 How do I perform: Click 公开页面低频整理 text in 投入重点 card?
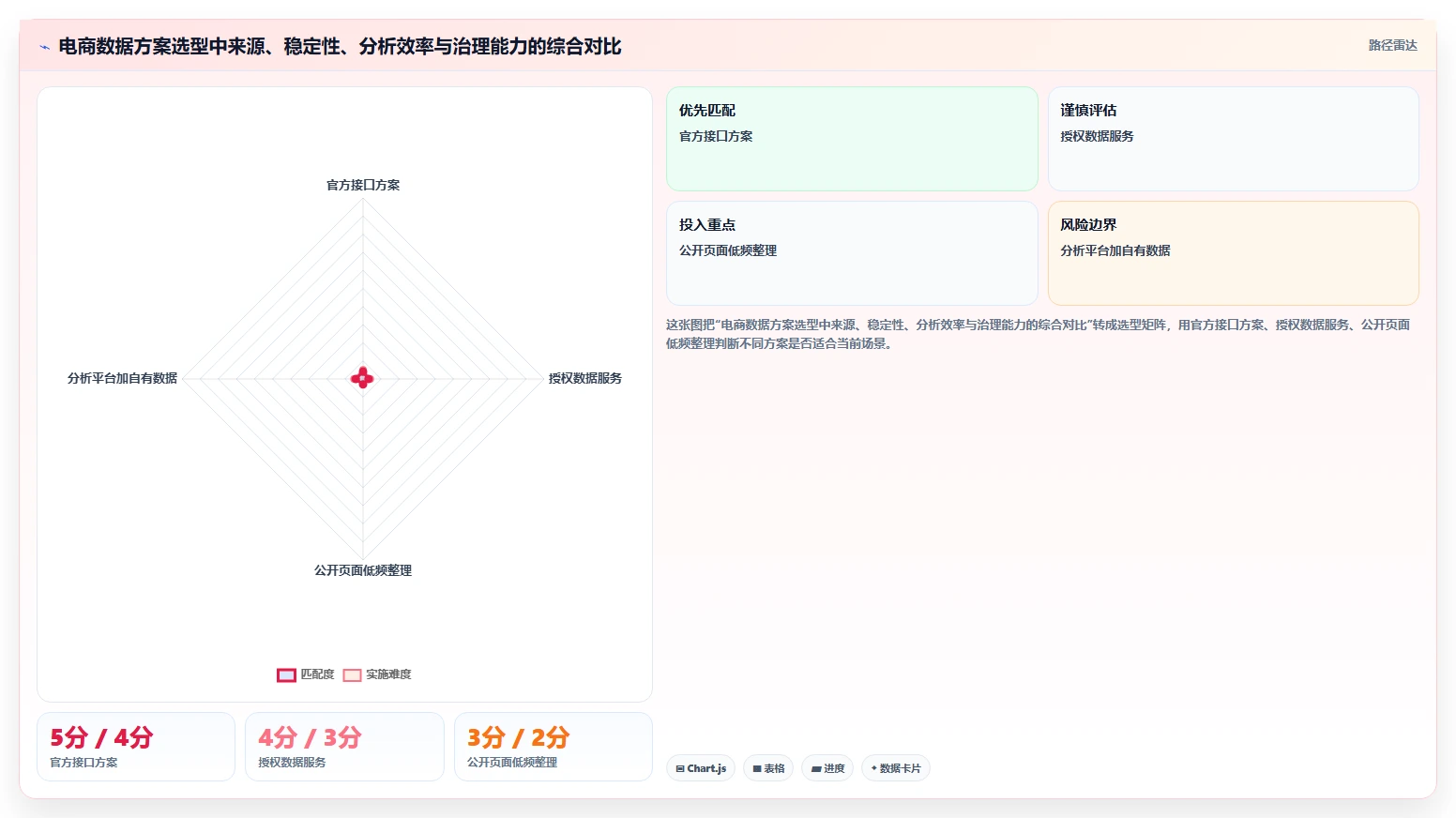click(x=728, y=250)
